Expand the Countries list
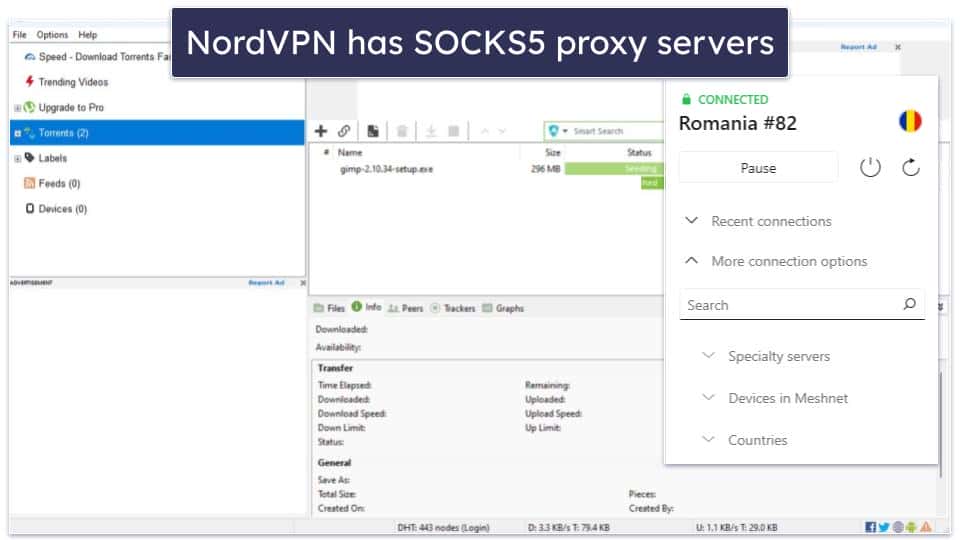 click(744, 440)
